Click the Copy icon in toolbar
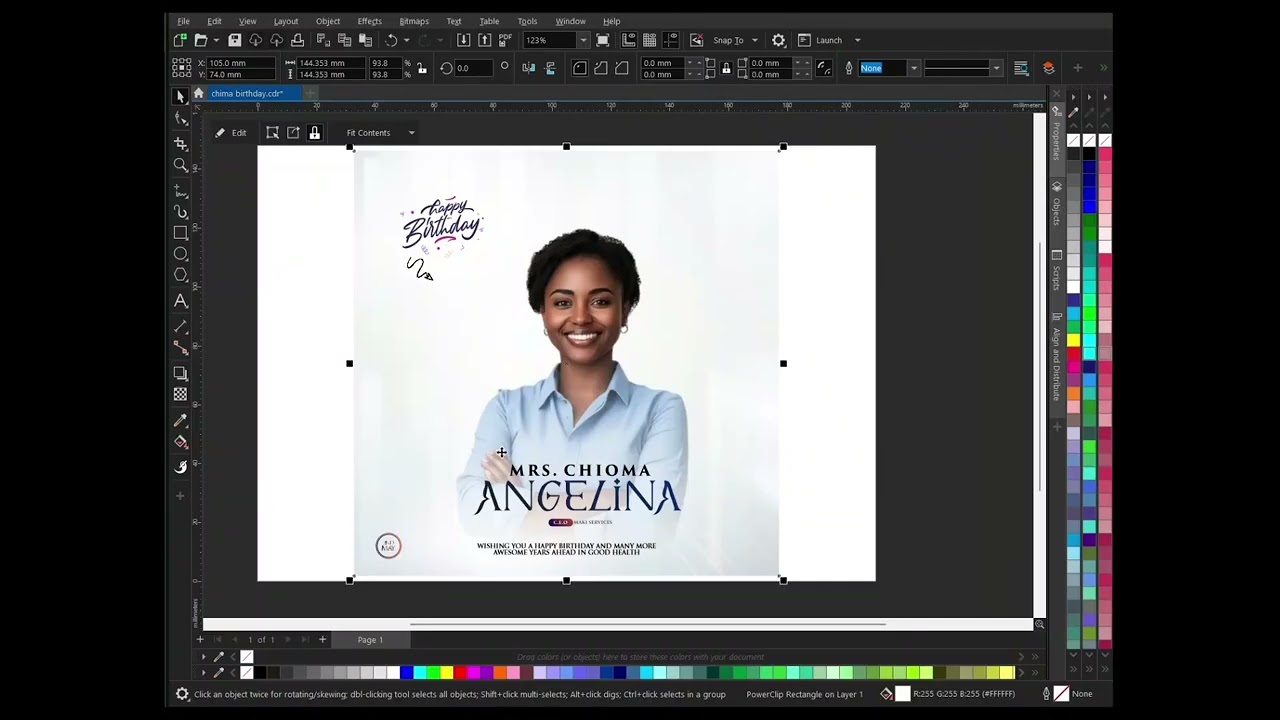Viewport: 1280px width, 720px height. [344, 40]
